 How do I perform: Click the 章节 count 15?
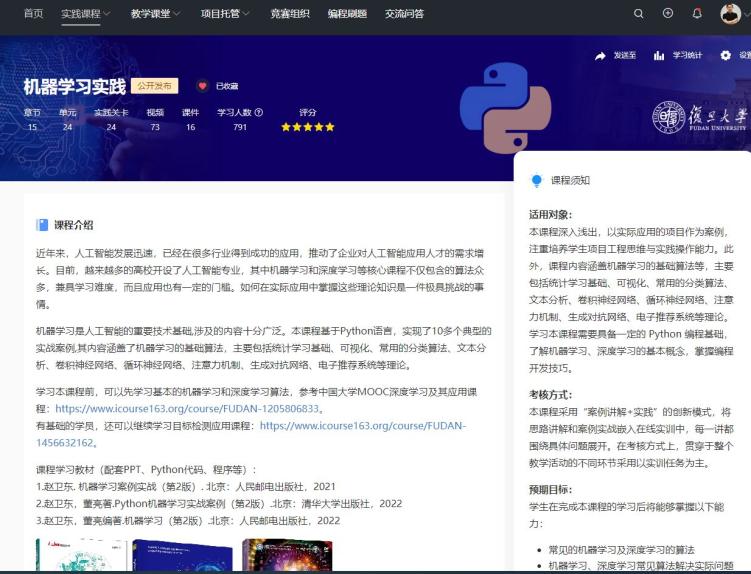(x=32, y=127)
